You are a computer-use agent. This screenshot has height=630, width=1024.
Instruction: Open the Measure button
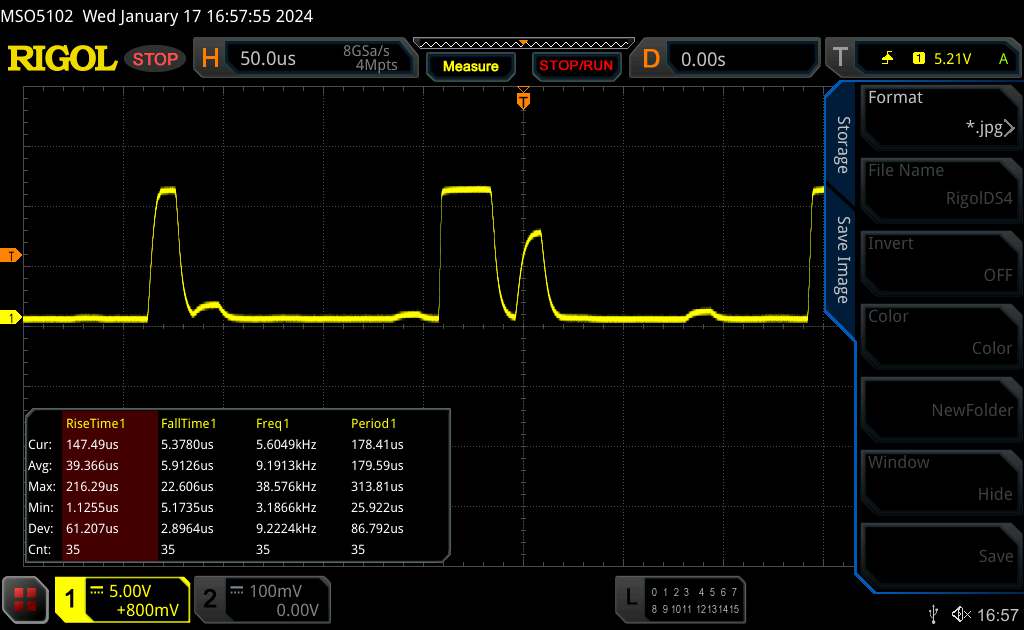point(471,66)
